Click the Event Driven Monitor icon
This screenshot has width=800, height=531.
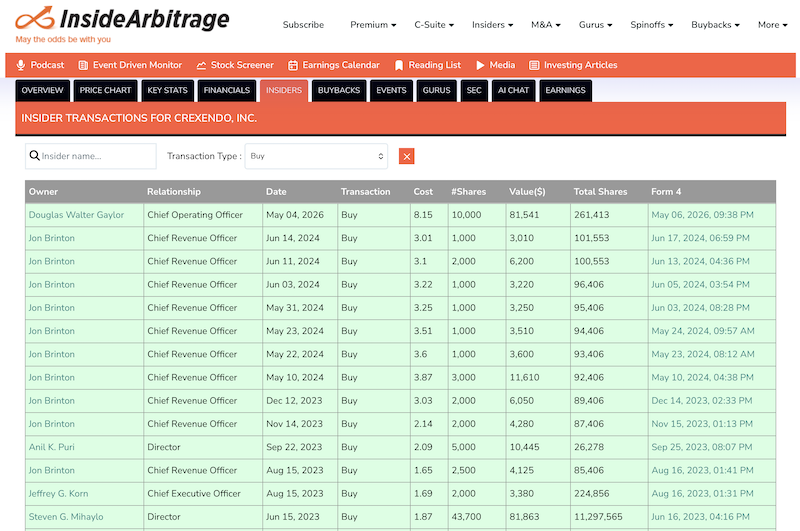(83, 65)
